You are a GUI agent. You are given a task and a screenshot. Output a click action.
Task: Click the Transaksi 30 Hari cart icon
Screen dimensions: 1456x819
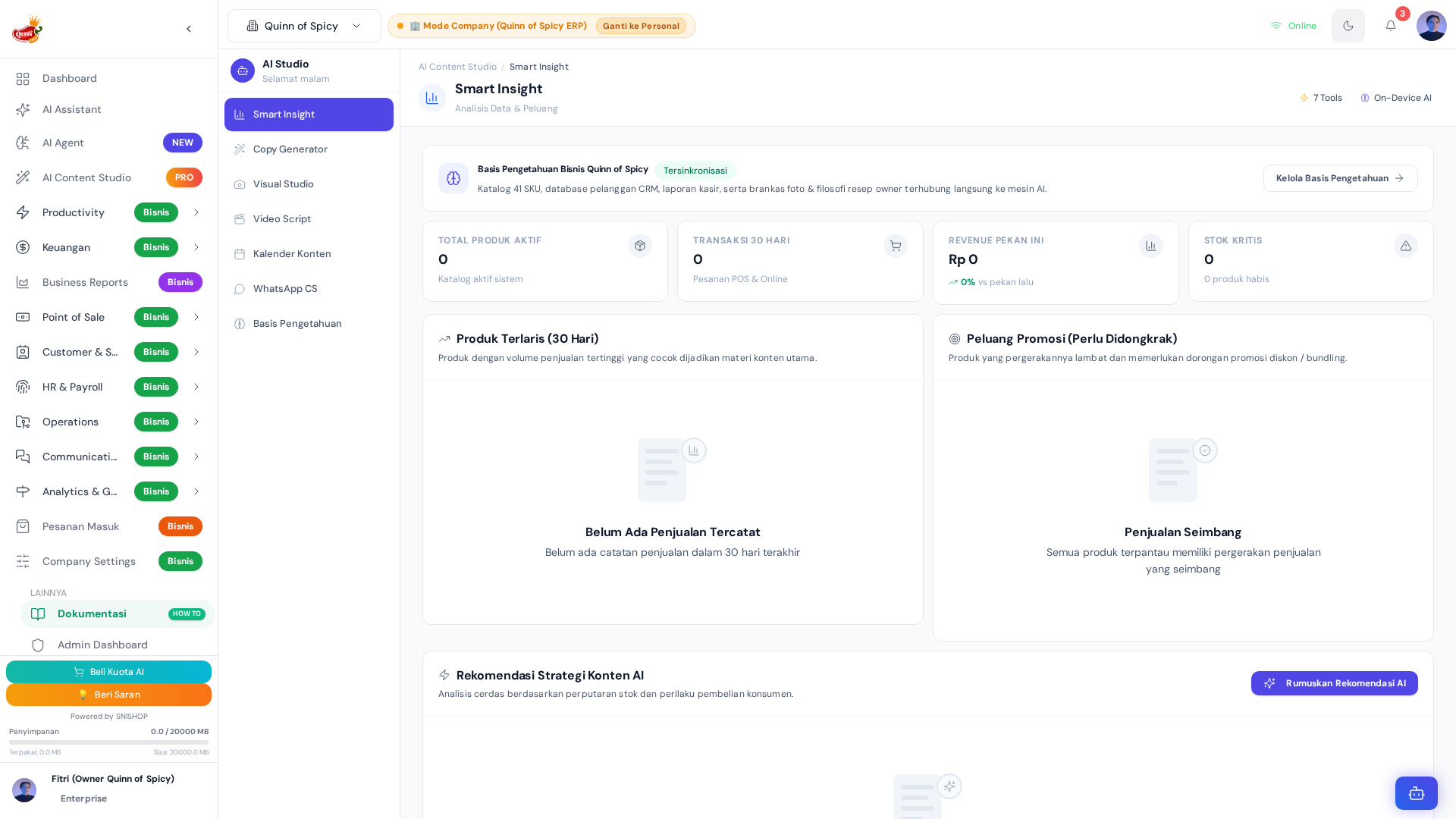(896, 246)
